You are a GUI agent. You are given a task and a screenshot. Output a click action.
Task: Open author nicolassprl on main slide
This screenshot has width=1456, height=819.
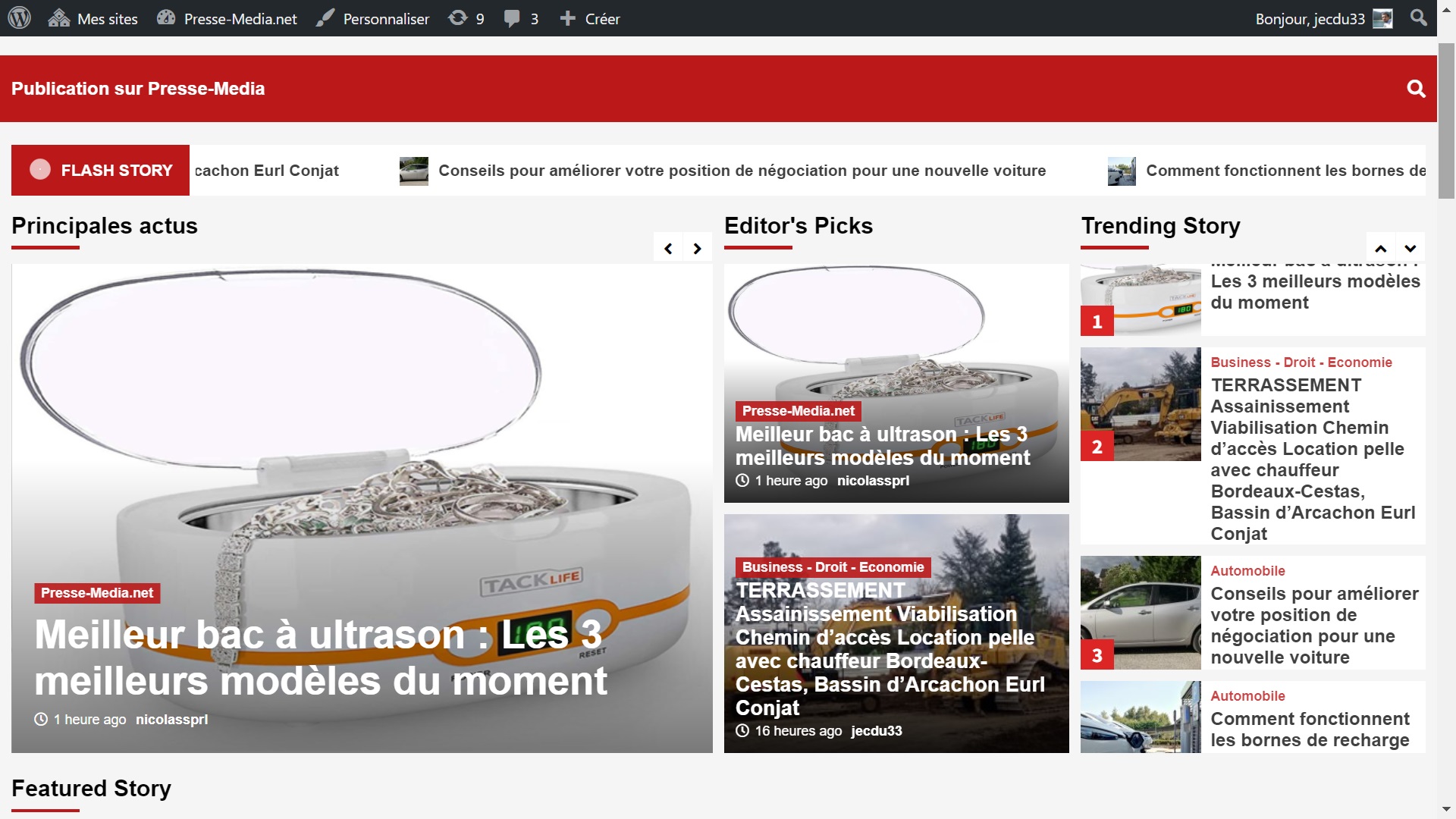(171, 720)
